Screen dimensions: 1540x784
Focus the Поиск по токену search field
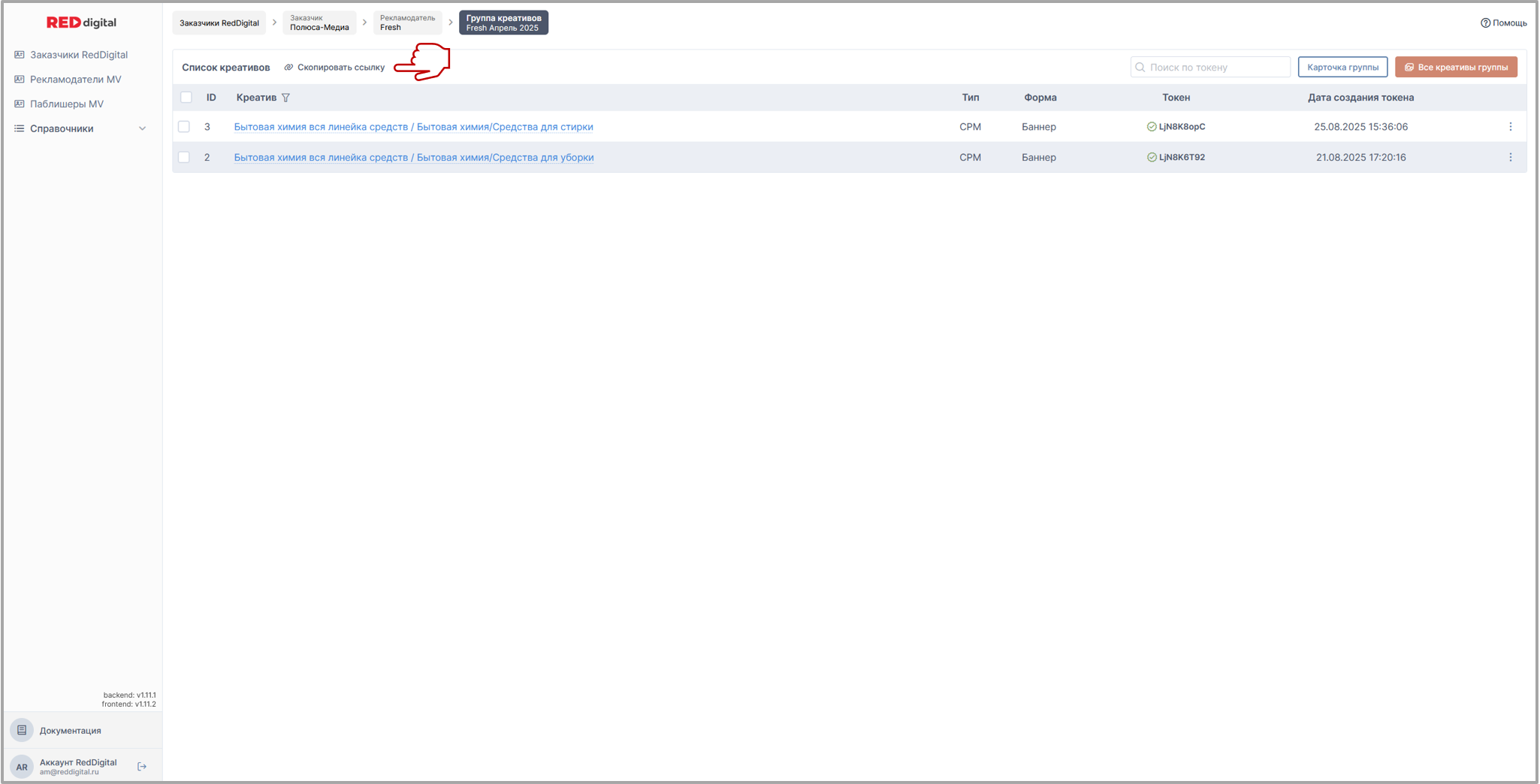coord(1217,68)
